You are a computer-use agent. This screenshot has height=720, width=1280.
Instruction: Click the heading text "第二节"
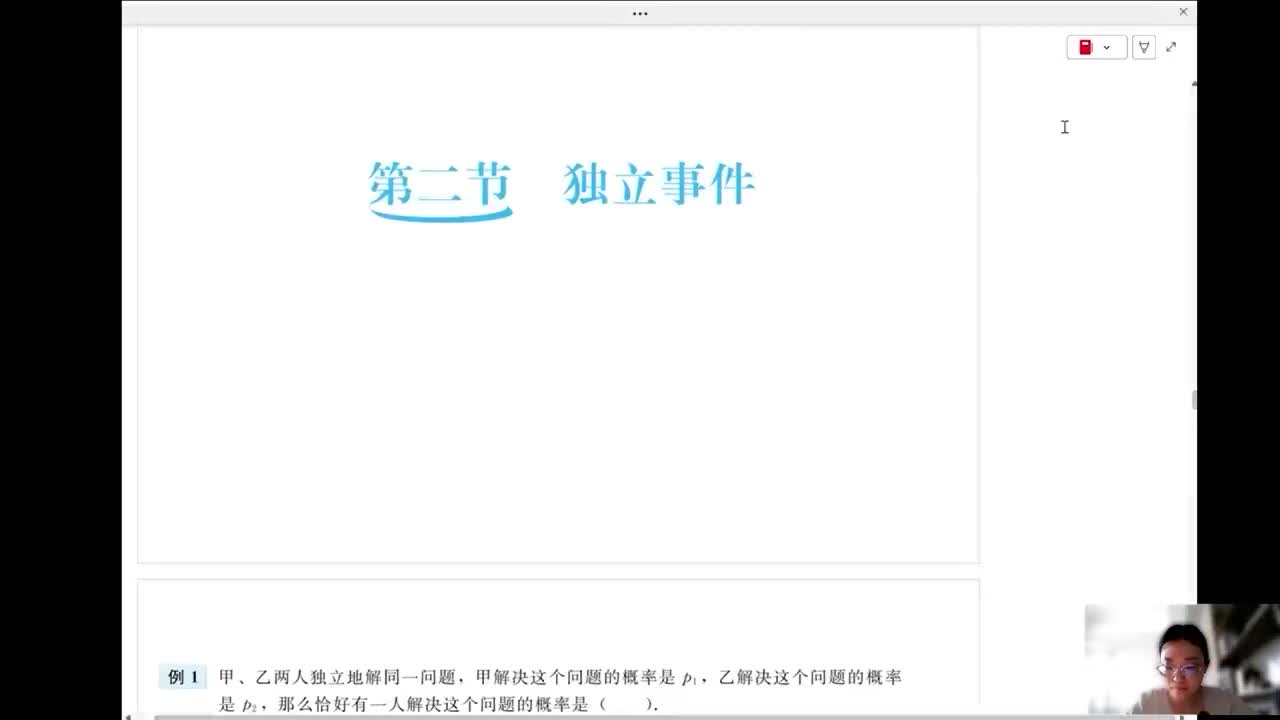click(440, 185)
